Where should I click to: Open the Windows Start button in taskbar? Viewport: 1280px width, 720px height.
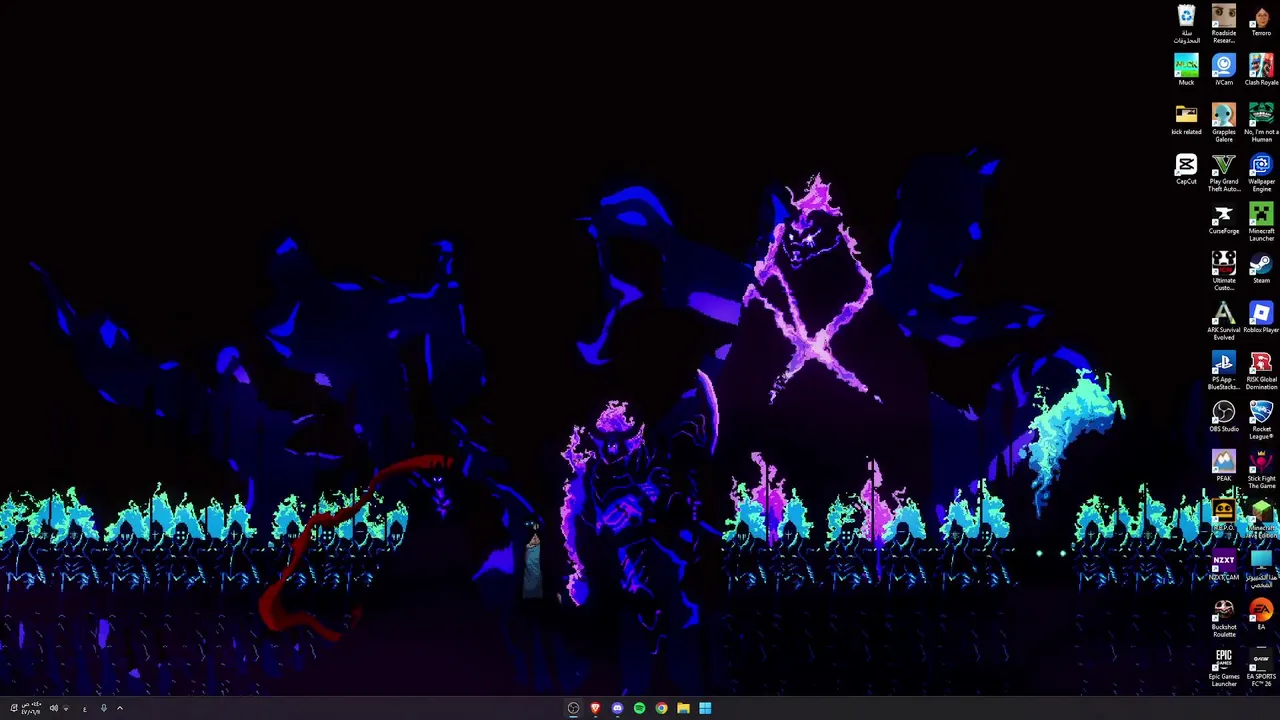coord(705,708)
